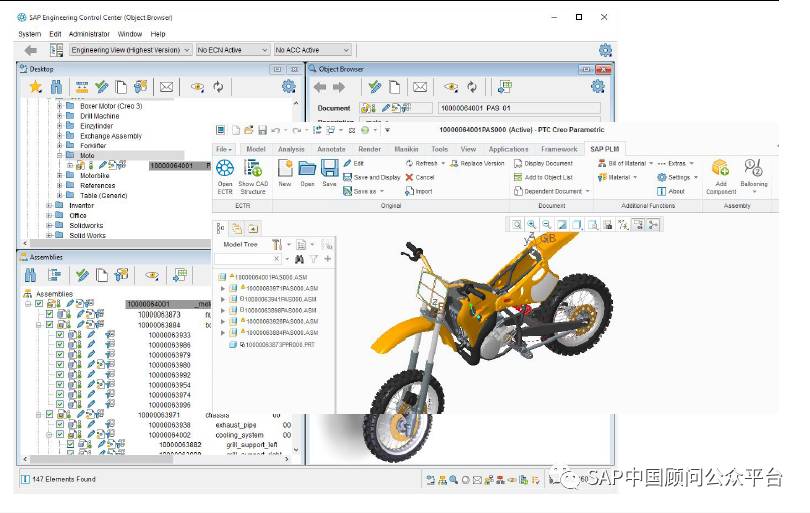Viewport: 810px width, 513px height.
Task: Click the Zoom Out icon in Creo view toolbar
Action: [547, 224]
